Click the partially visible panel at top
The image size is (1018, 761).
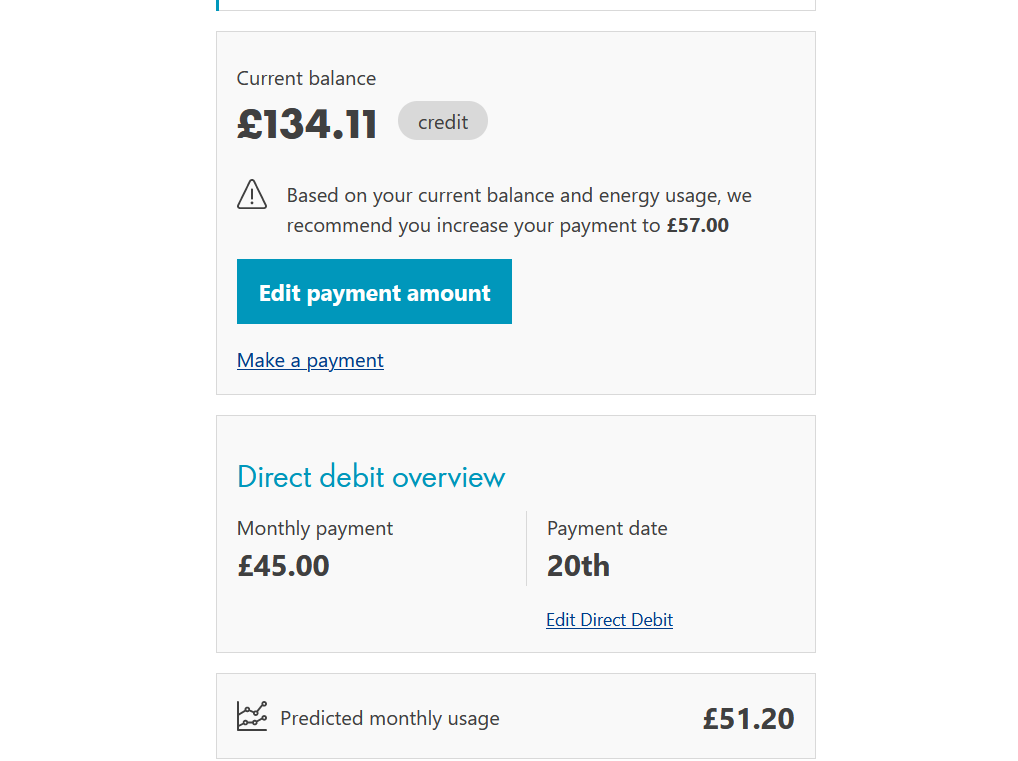click(515, 4)
